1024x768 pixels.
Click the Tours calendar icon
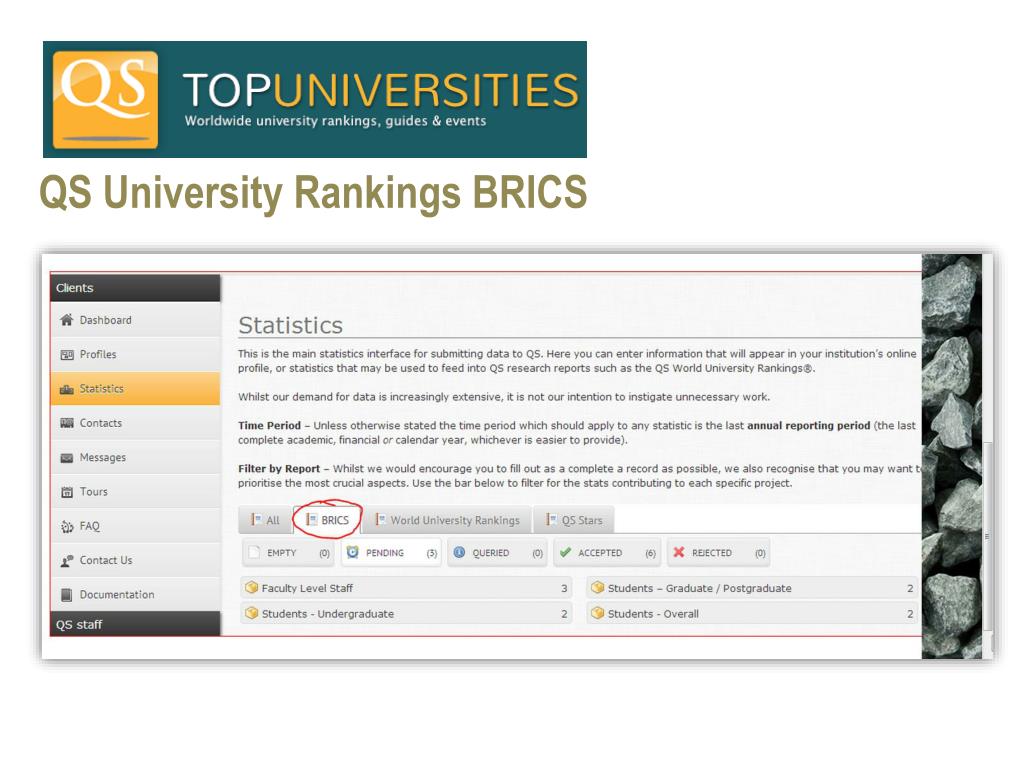click(x=67, y=492)
